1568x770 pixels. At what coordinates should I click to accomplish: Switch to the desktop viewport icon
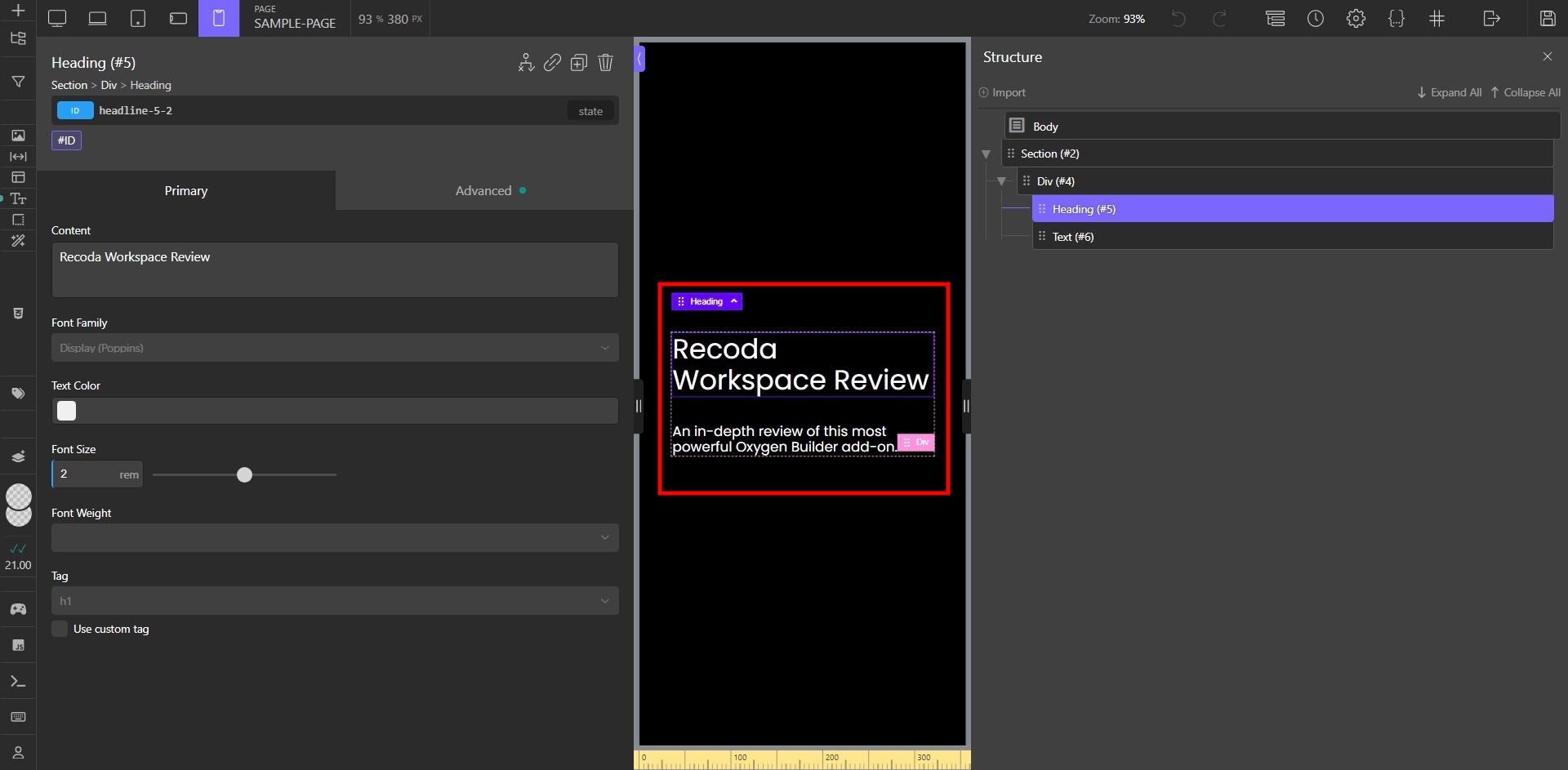pyautogui.click(x=56, y=18)
